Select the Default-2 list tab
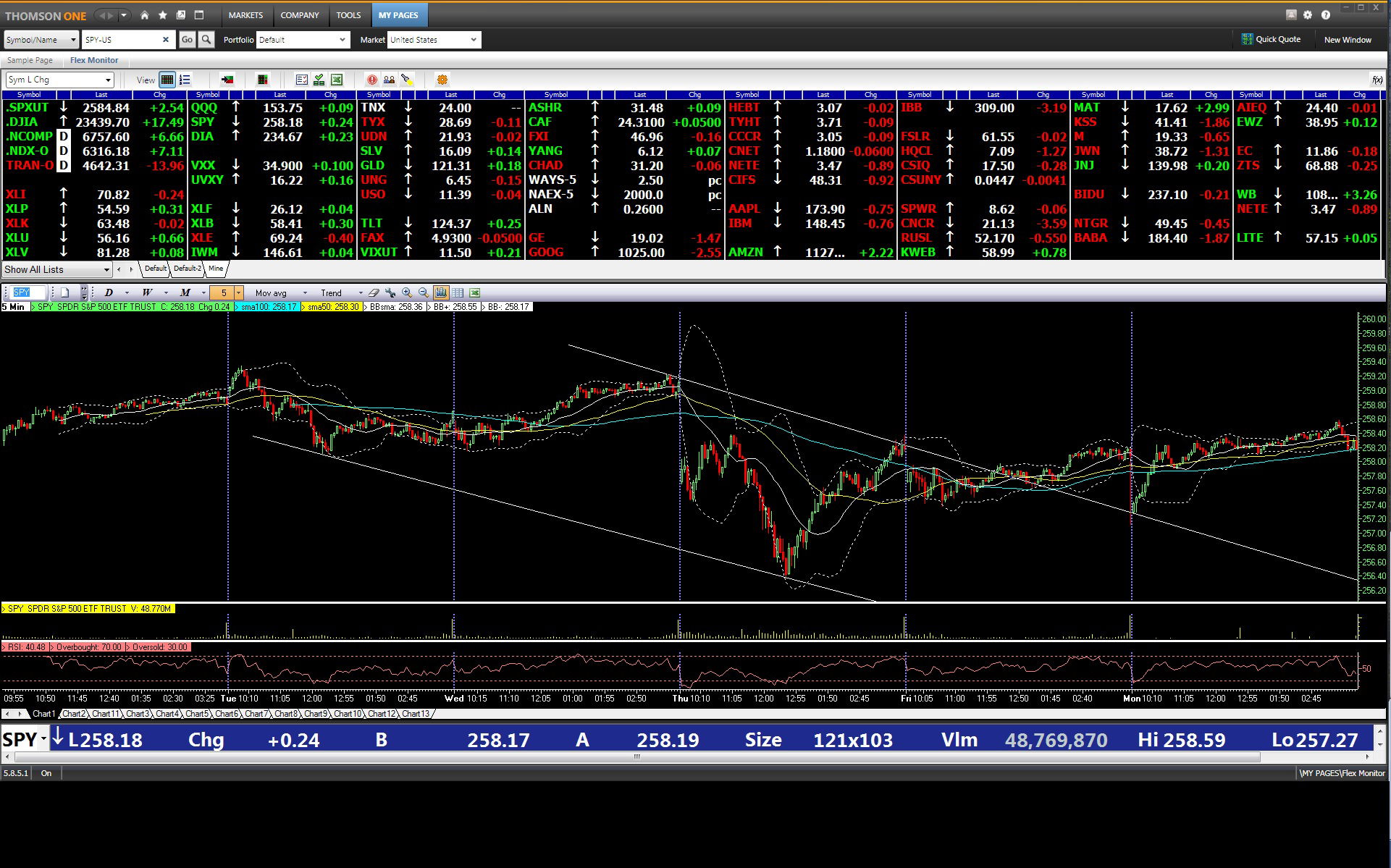Image resolution: width=1391 pixels, height=868 pixels. tap(187, 269)
